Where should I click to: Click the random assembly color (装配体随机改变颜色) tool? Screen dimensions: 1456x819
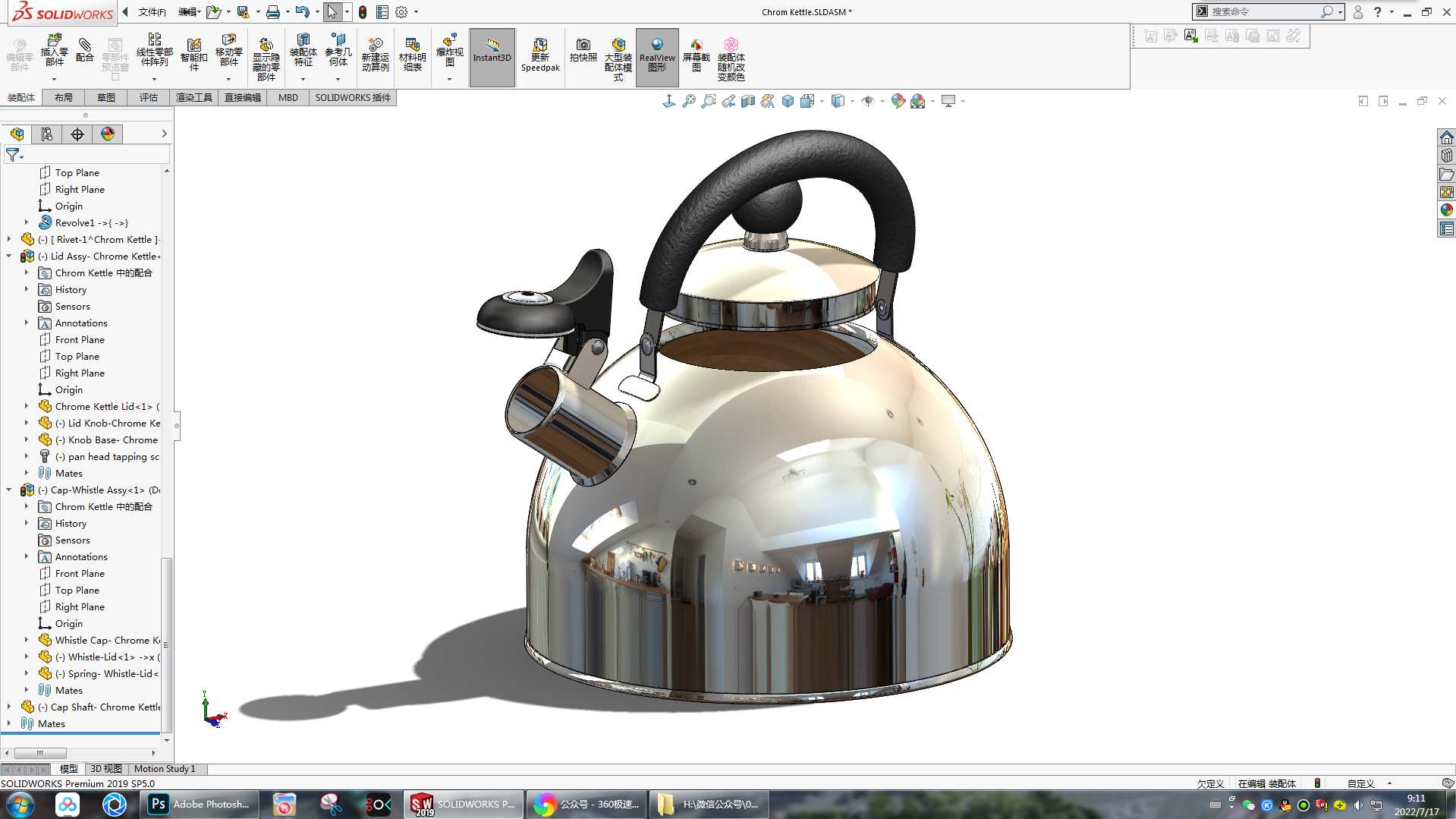[731, 58]
